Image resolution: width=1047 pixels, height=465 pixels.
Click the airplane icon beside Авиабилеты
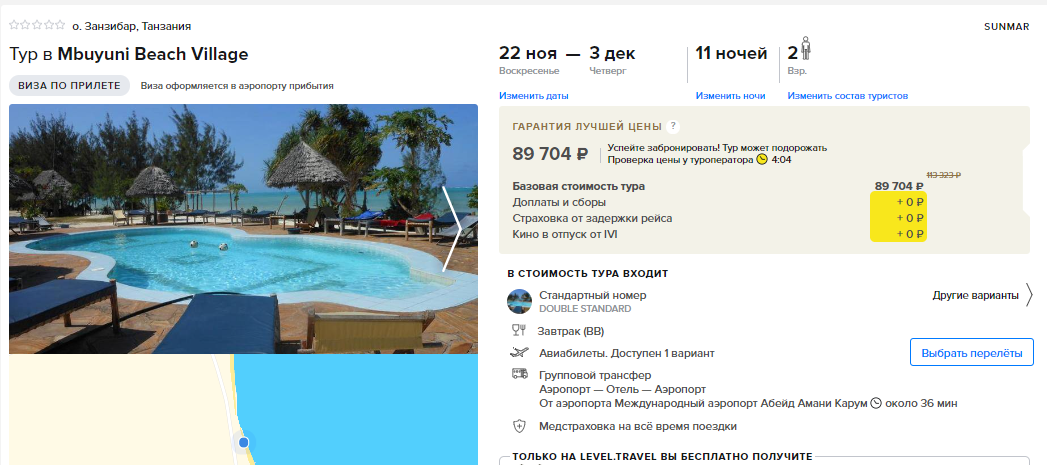pos(519,352)
